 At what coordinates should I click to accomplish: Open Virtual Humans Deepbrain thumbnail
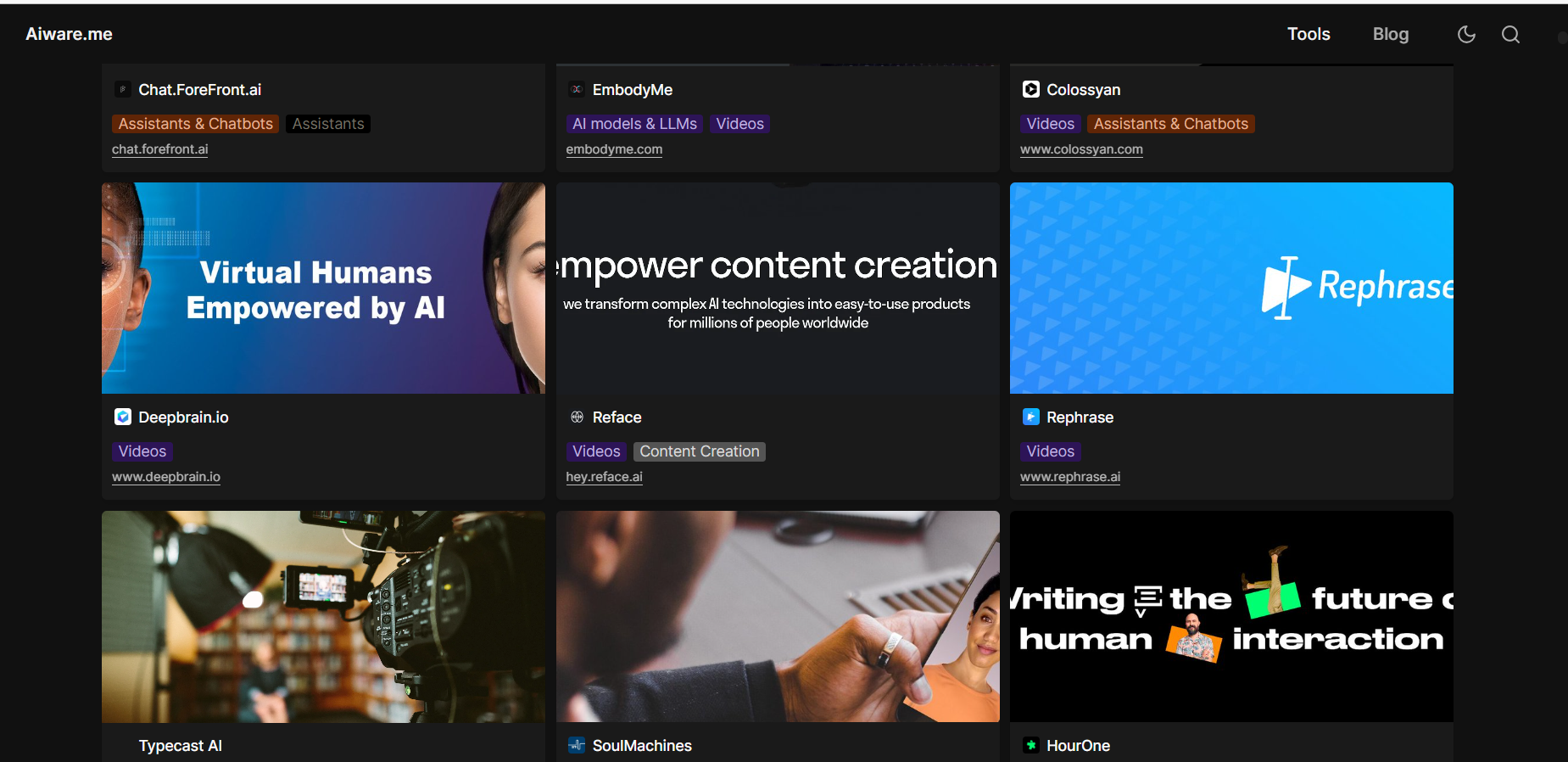point(323,289)
